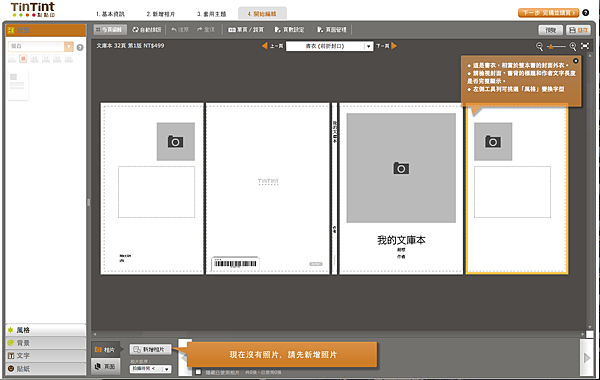Click text box on the left flap page
The height and width of the screenshot is (380, 600).
[x=156, y=192]
